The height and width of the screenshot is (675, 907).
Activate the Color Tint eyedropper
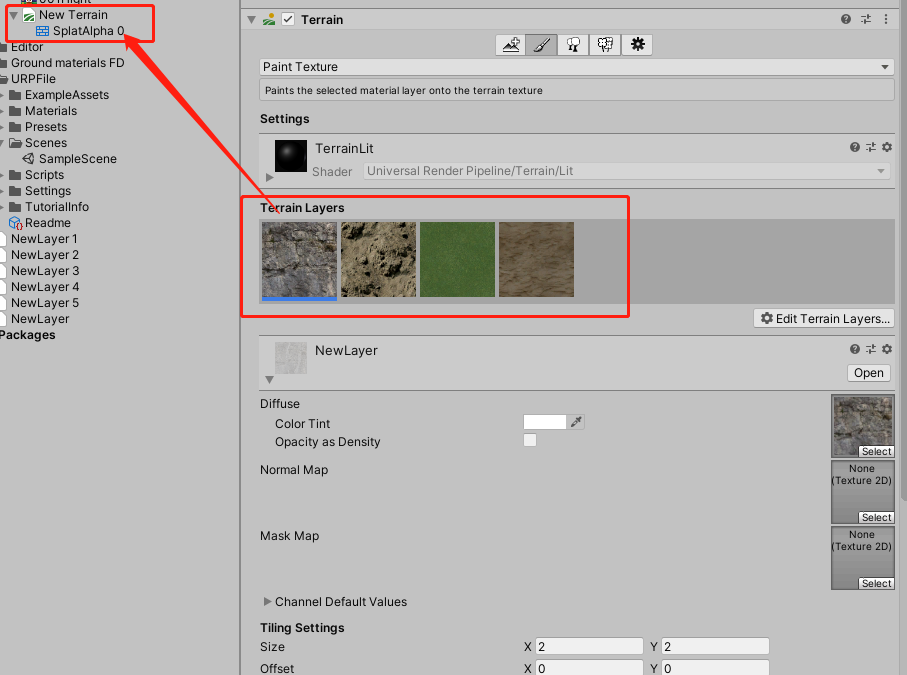tap(578, 422)
